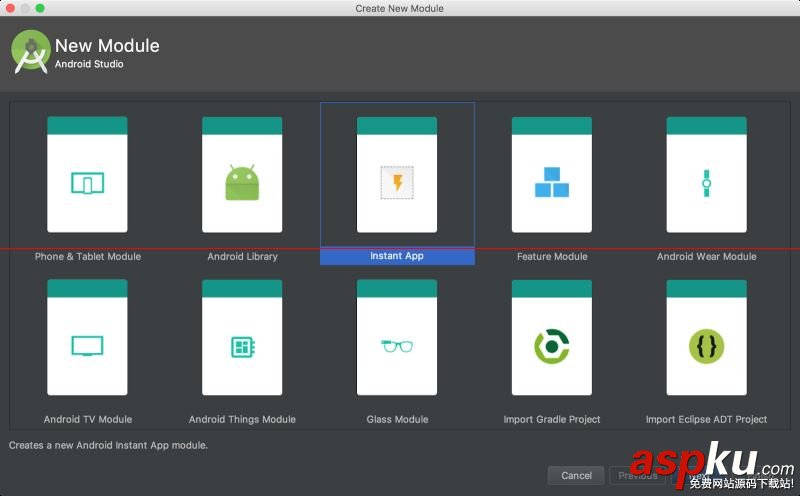Screen dimensions: 800x496
Task: Click the Import Eclipse ADT Project label
Action: [x=707, y=419]
